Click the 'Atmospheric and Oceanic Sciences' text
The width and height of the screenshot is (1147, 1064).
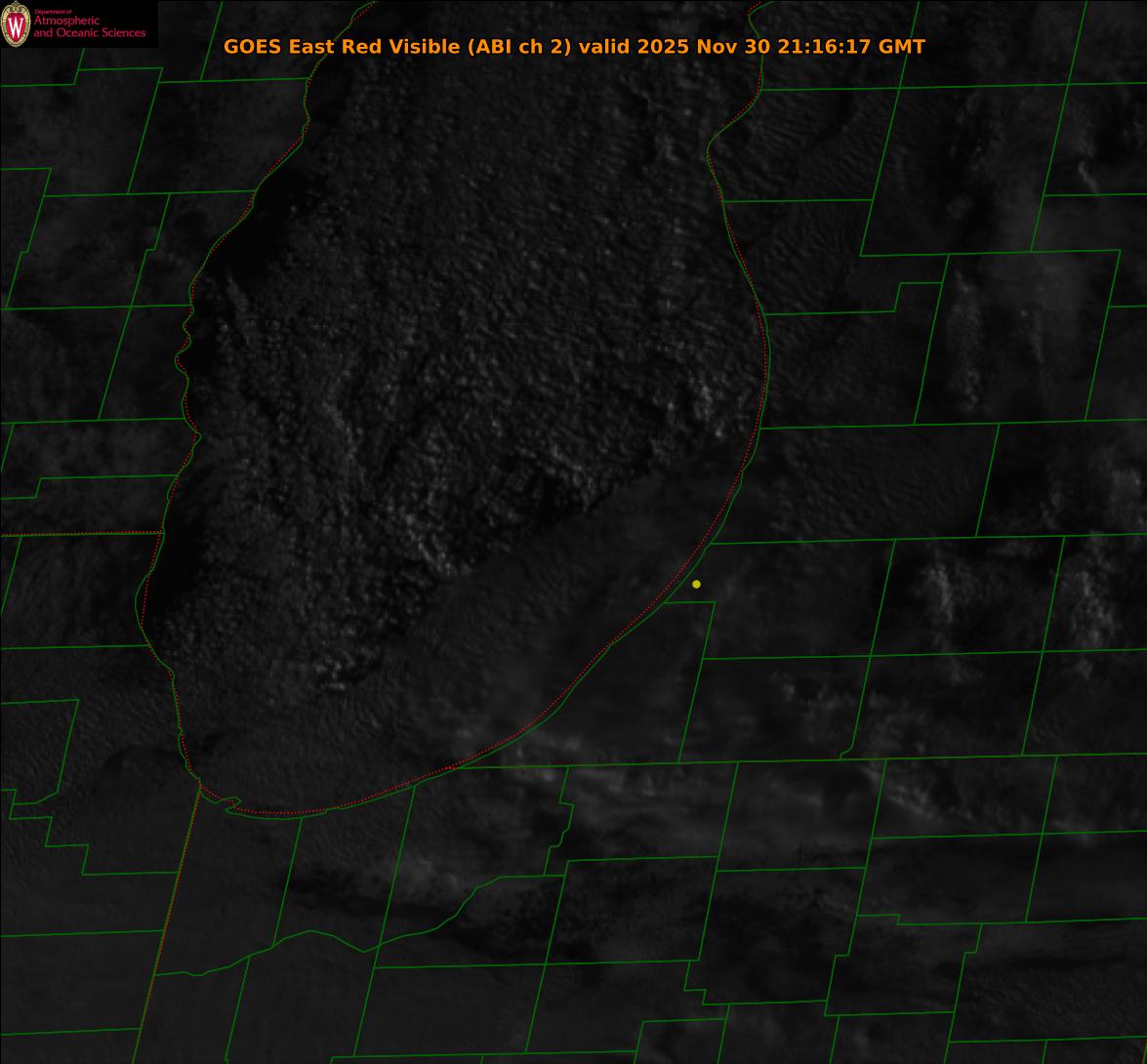coord(89,27)
